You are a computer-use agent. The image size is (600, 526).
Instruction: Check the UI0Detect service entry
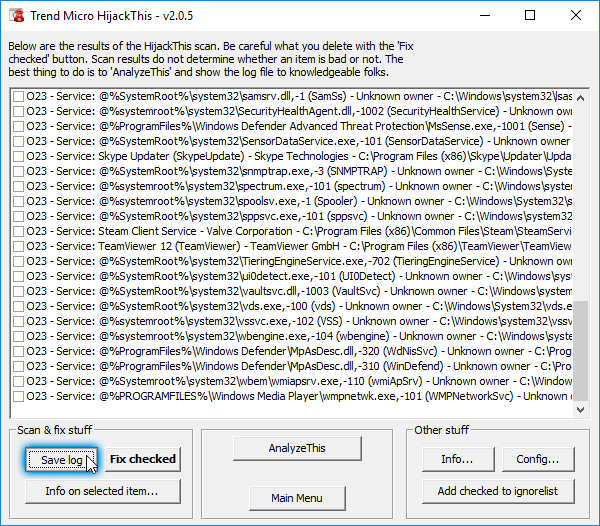coord(18,276)
